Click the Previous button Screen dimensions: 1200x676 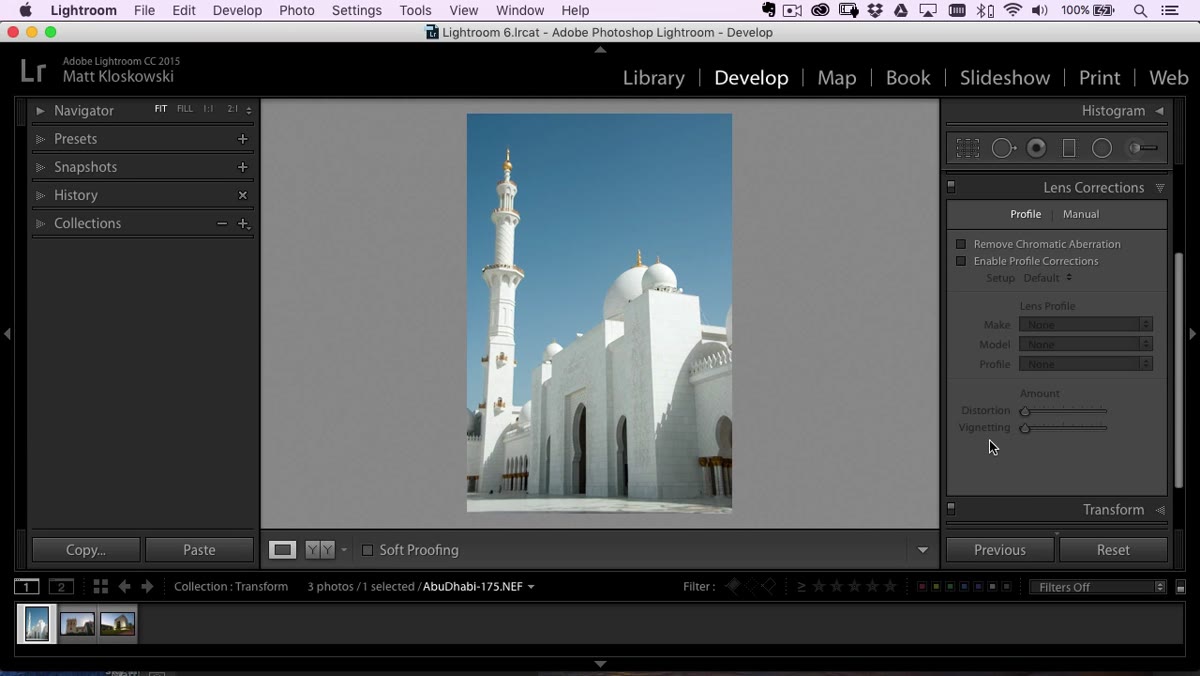1000,550
